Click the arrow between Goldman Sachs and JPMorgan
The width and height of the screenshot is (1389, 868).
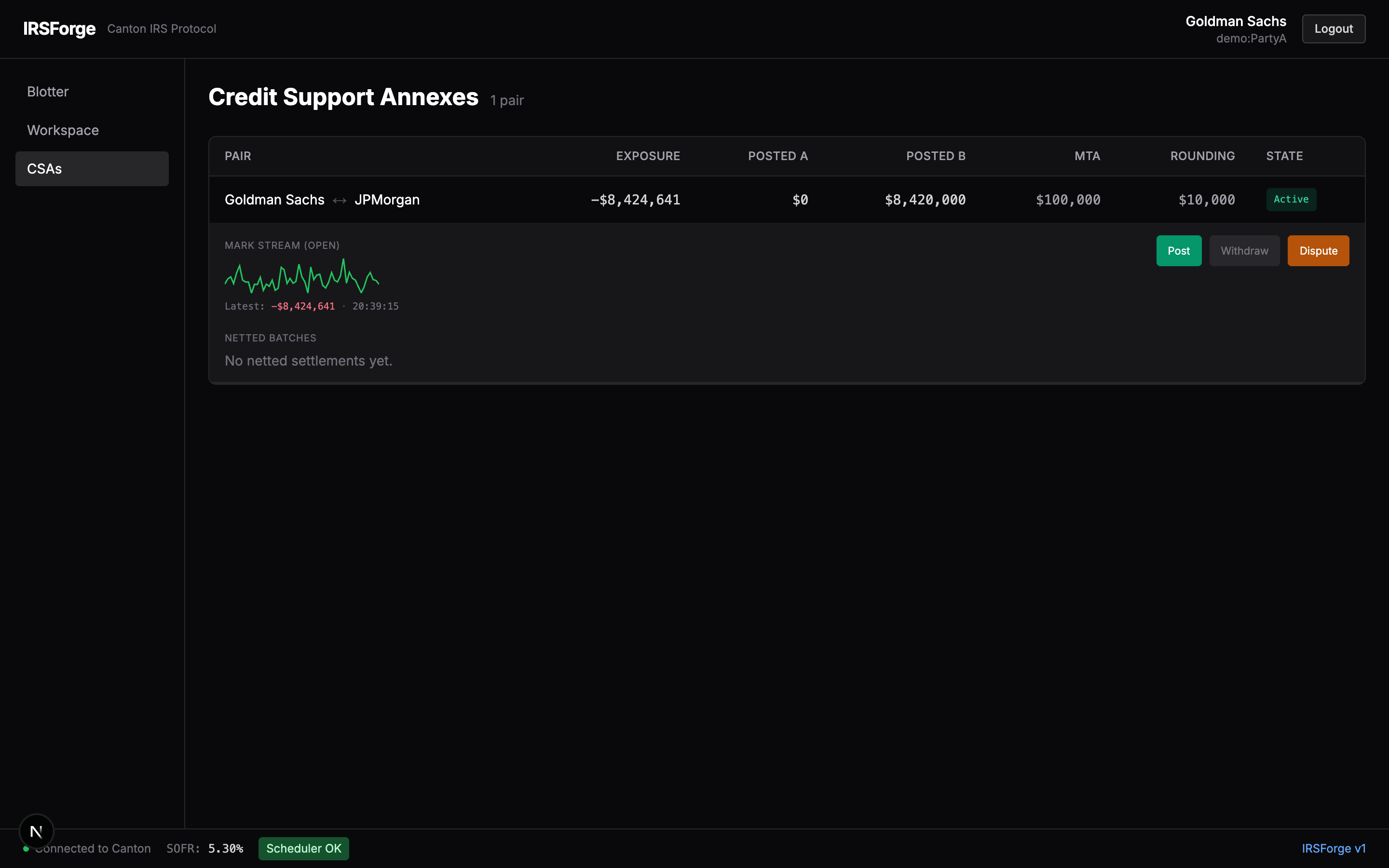(x=339, y=200)
